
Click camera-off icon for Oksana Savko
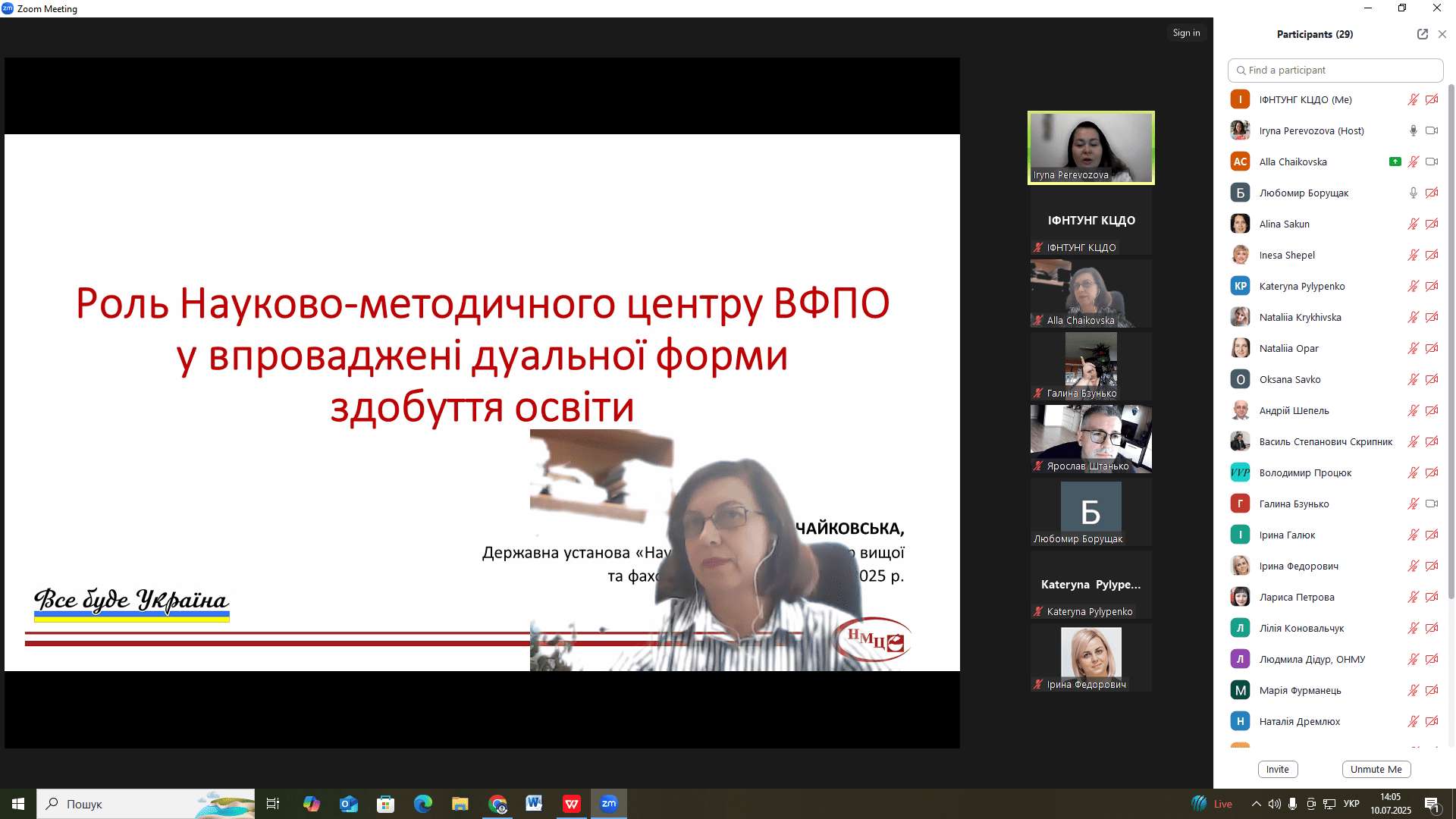[x=1432, y=379]
